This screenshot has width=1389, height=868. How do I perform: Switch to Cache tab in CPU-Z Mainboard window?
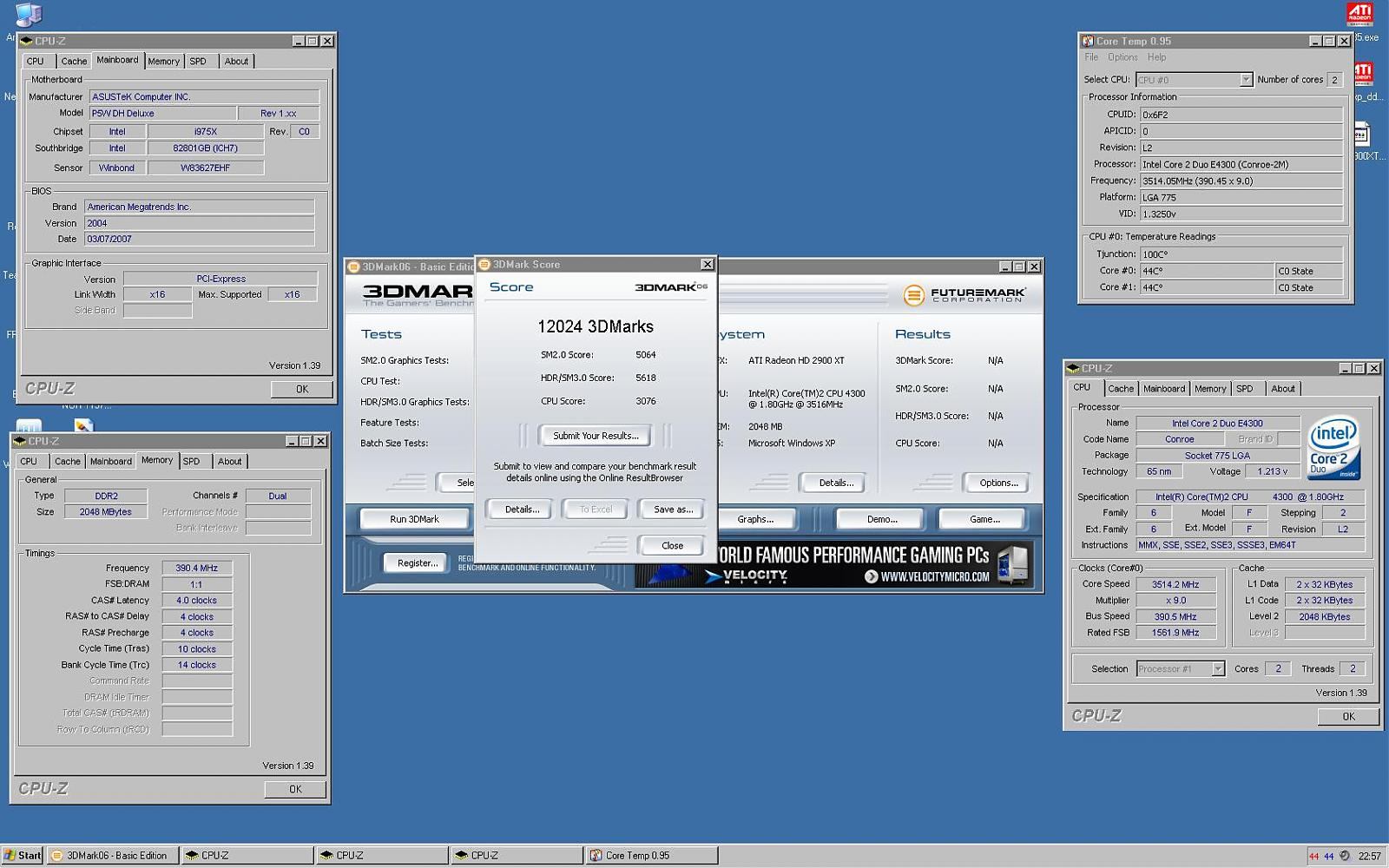tap(74, 62)
